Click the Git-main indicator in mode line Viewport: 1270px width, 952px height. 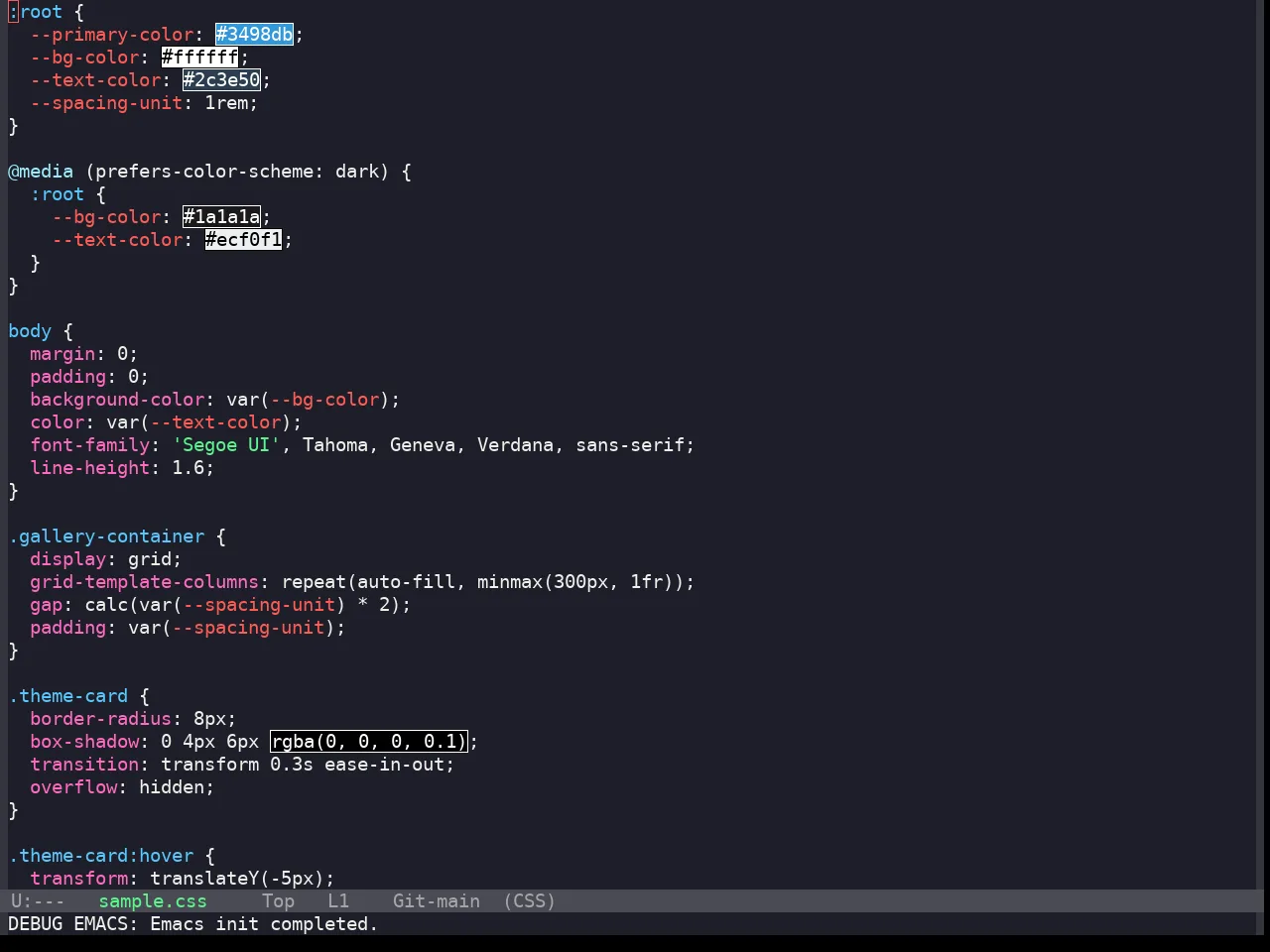(437, 901)
